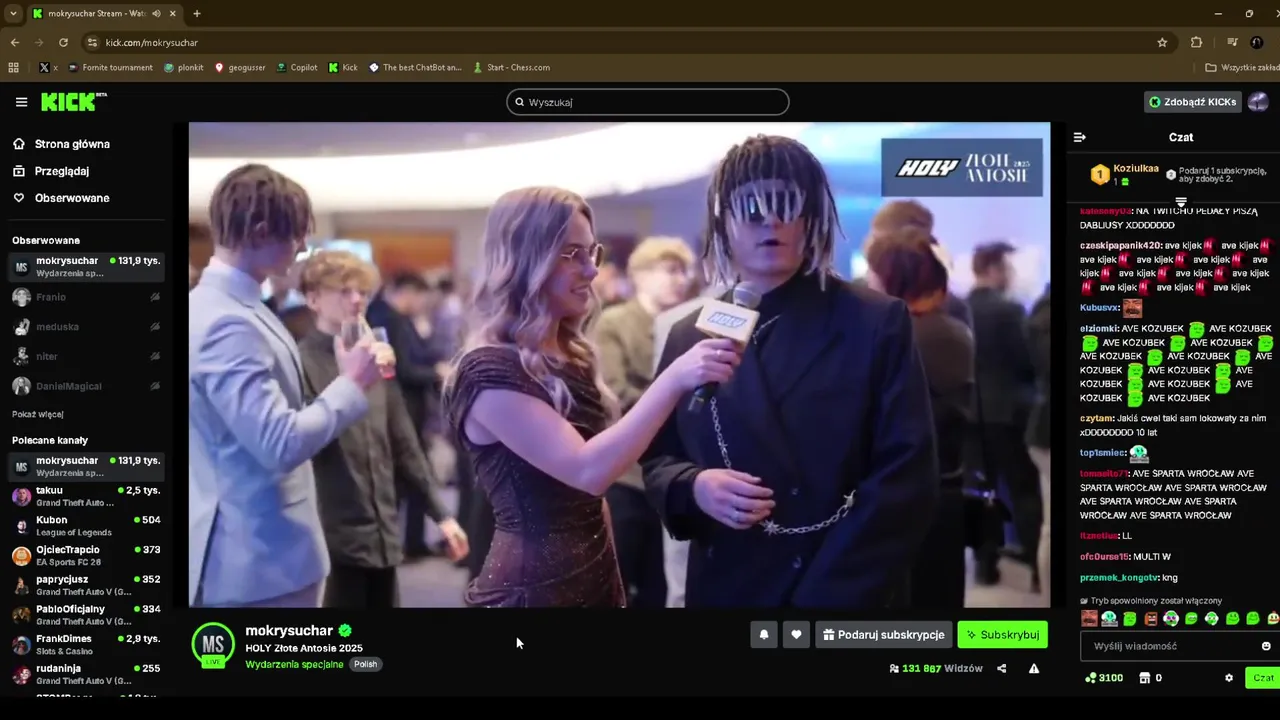This screenshot has width=1280, height=720.
Task: Open the Wydarzenia specjalne category link
Action: click(294, 664)
